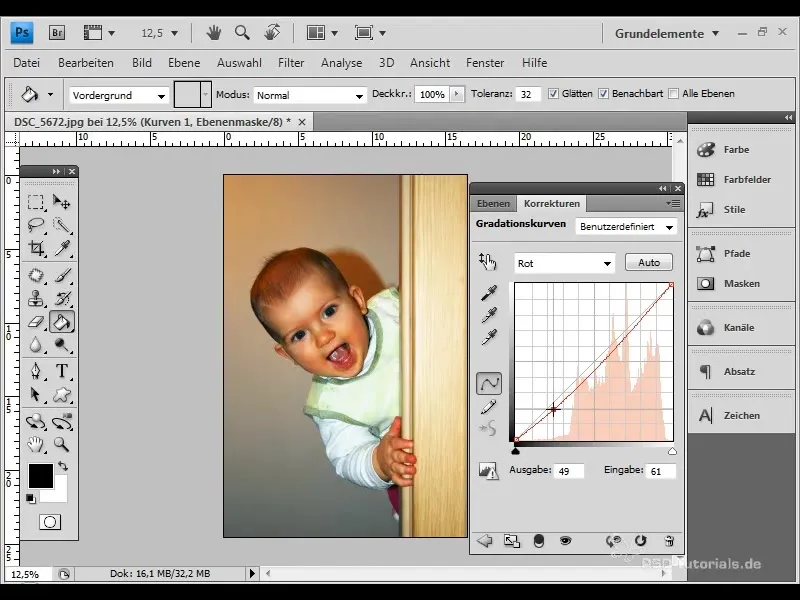This screenshot has height=600, width=800.
Task: Pick the gray point eyedropper in curves
Action: click(489, 315)
